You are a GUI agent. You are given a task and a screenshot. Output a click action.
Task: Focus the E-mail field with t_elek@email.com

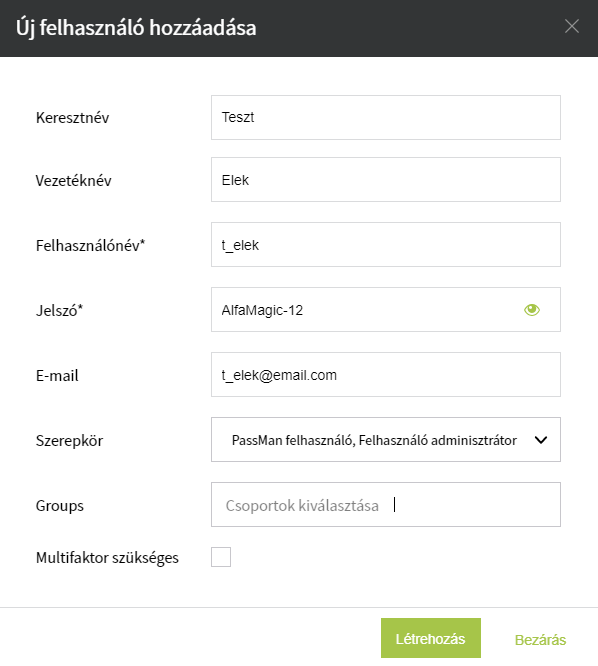pos(386,375)
